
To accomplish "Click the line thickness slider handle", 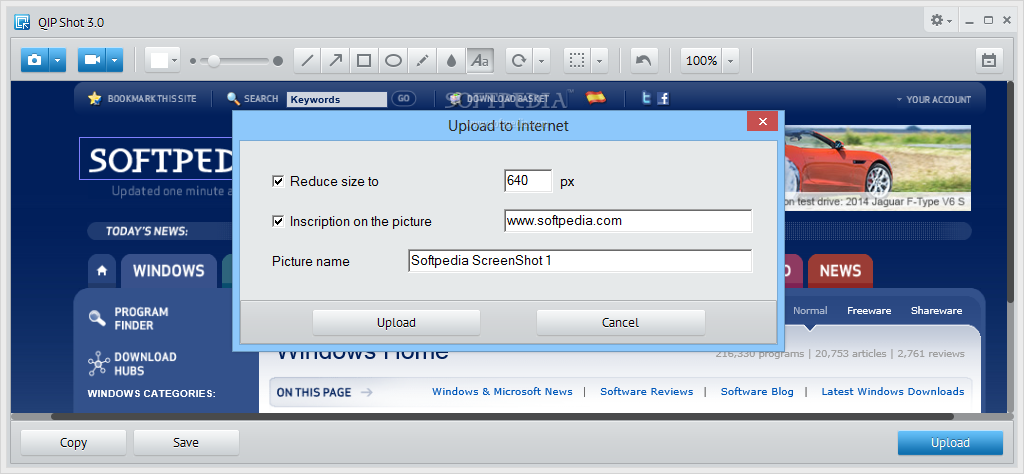I will click(214, 61).
